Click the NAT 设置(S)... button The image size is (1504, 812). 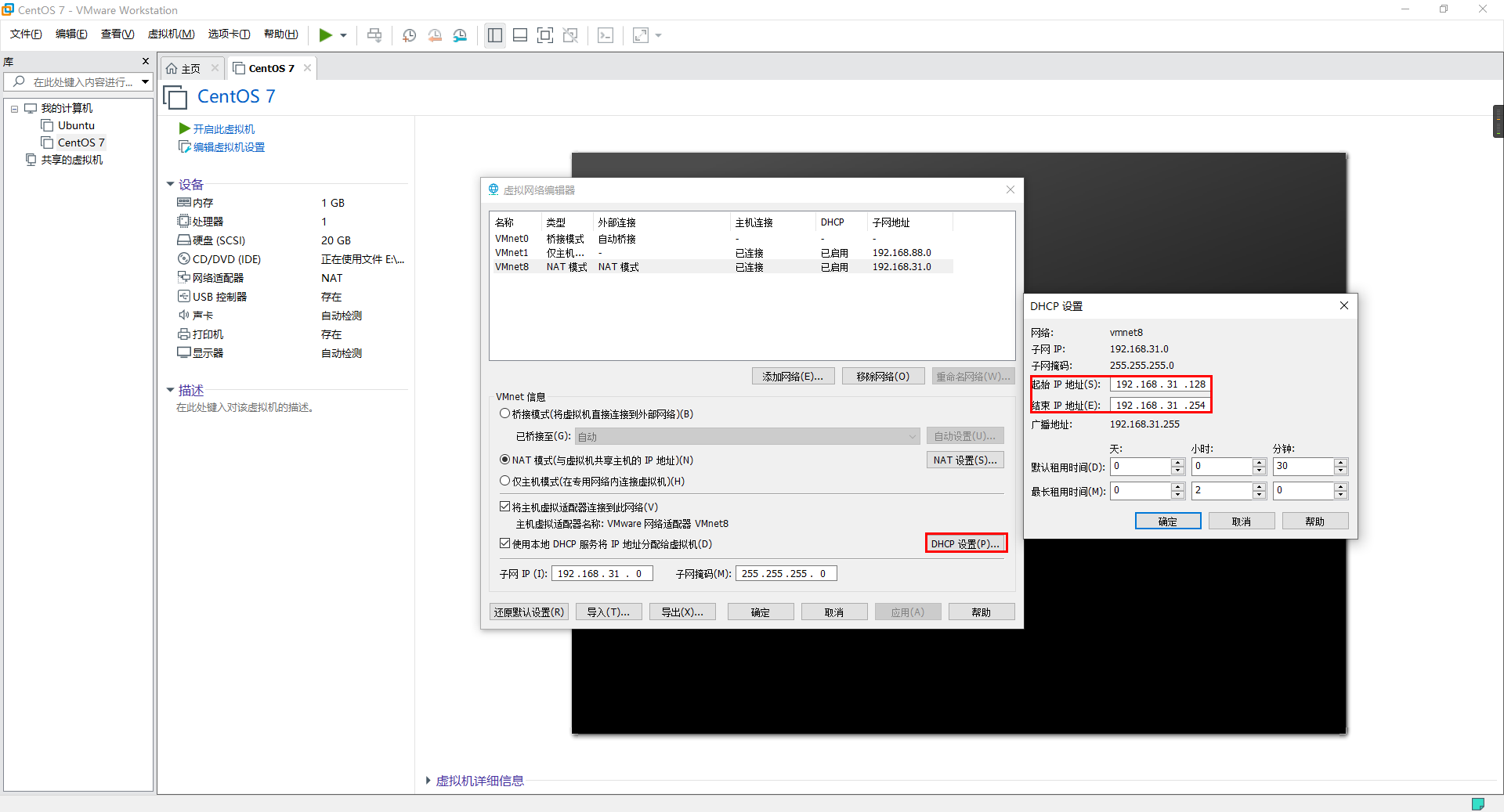[965, 460]
